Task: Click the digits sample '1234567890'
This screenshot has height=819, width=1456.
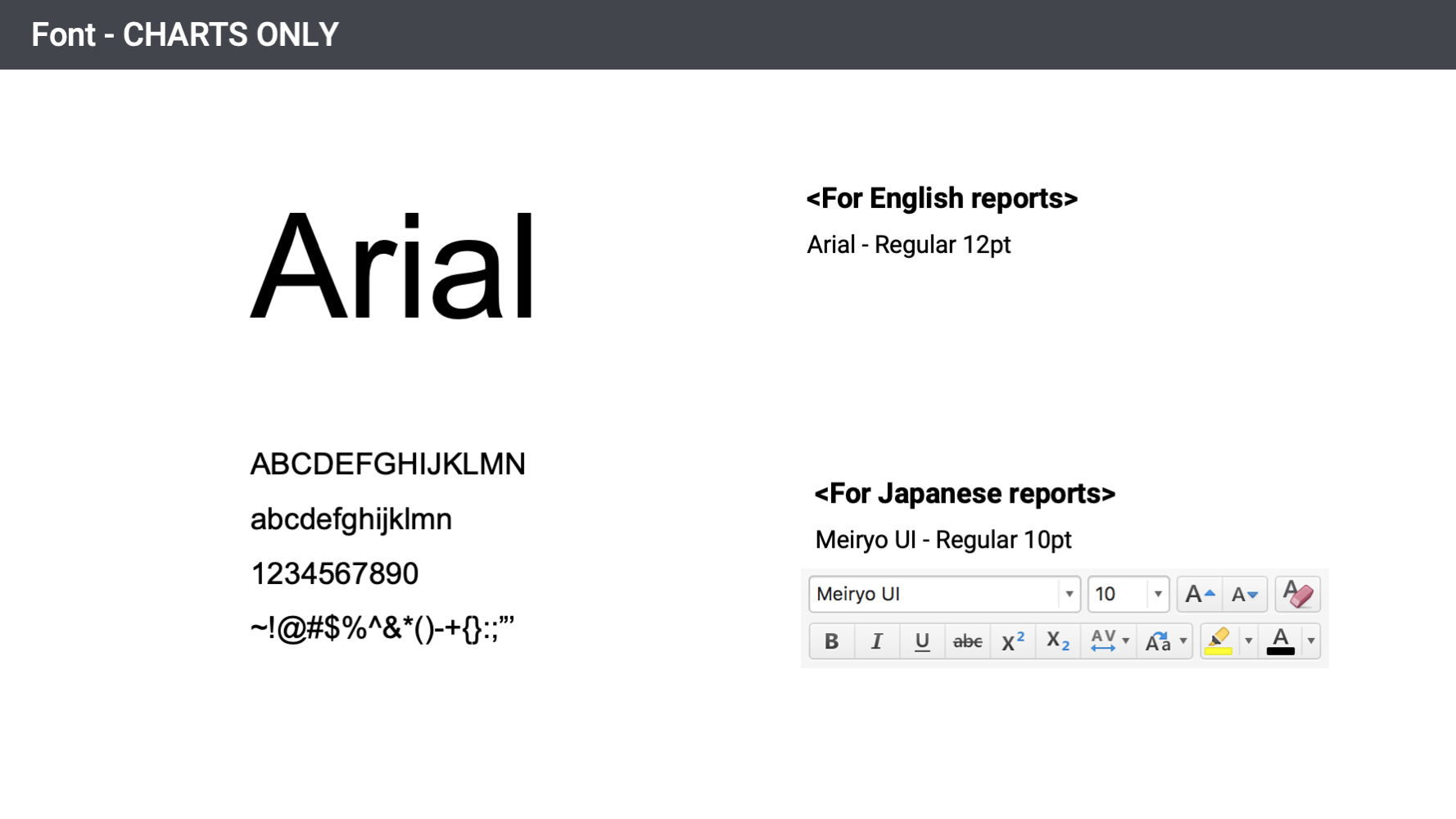Action: (x=334, y=574)
